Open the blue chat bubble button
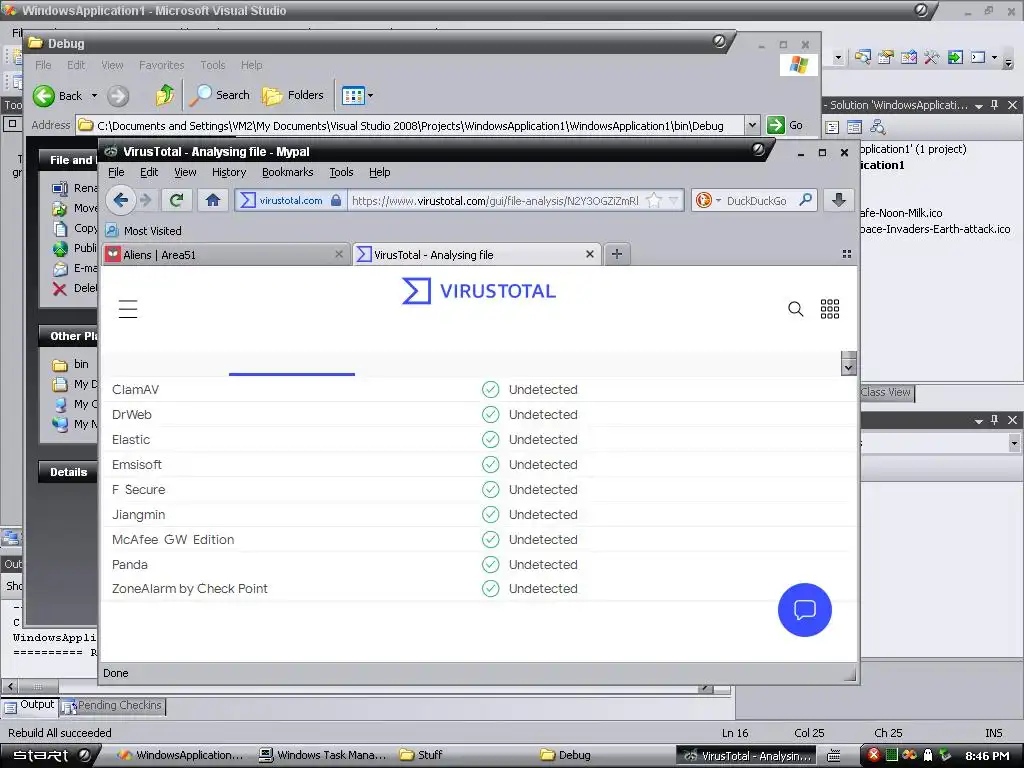The image size is (1024, 768). (x=805, y=610)
